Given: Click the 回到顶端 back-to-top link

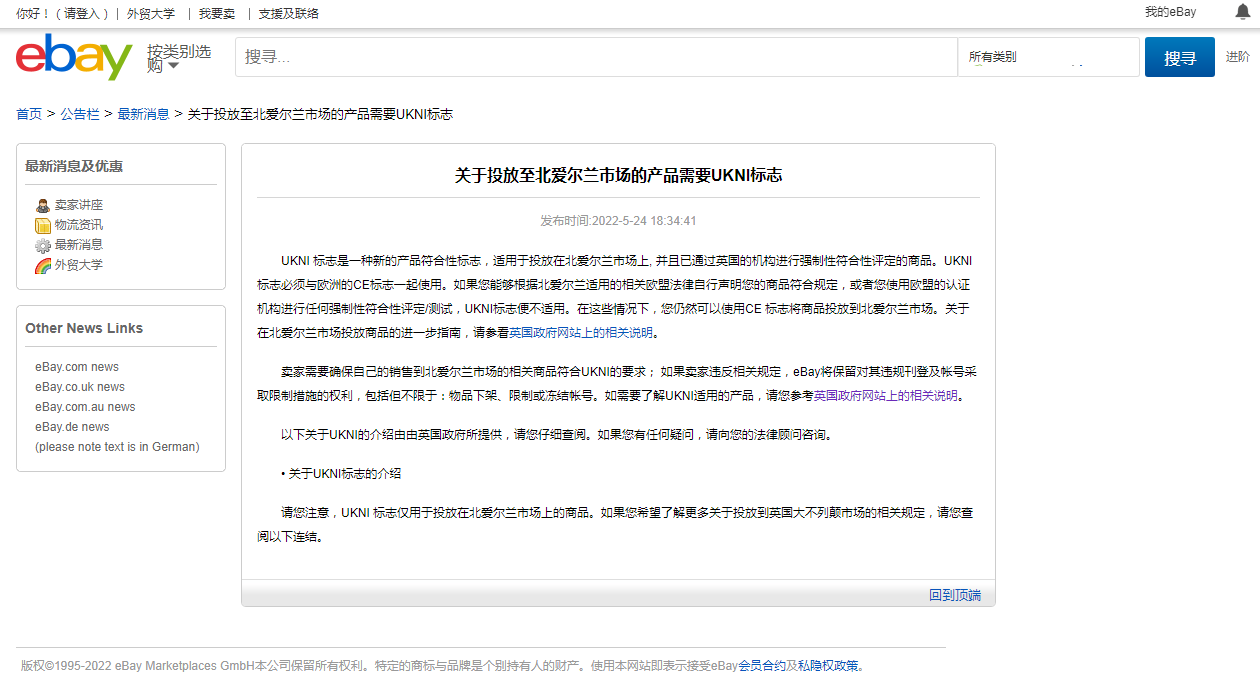Looking at the screenshot, I should click(x=954, y=595).
